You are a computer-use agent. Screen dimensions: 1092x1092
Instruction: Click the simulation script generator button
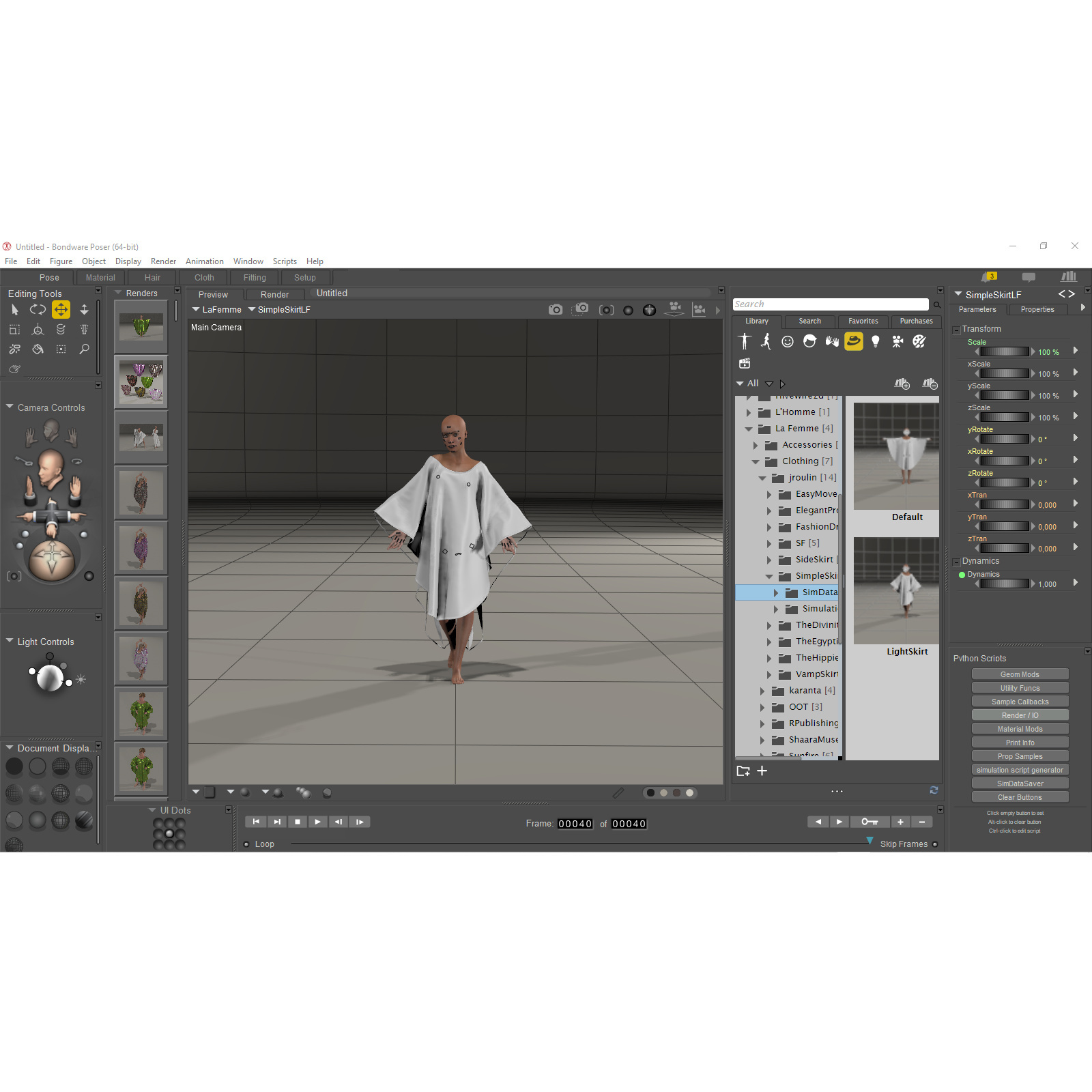point(1020,770)
